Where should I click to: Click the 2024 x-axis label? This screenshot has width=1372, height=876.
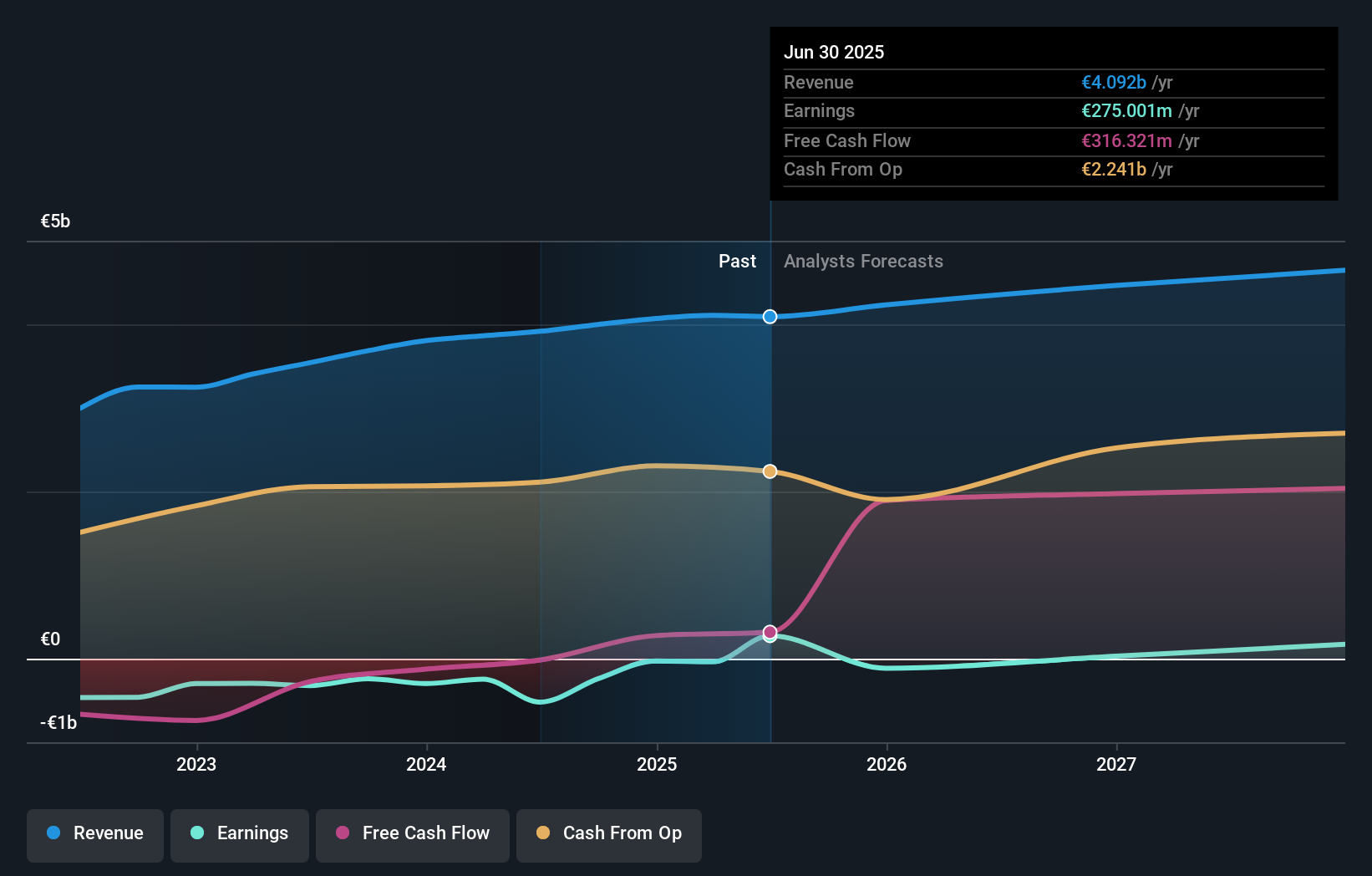tap(426, 764)
